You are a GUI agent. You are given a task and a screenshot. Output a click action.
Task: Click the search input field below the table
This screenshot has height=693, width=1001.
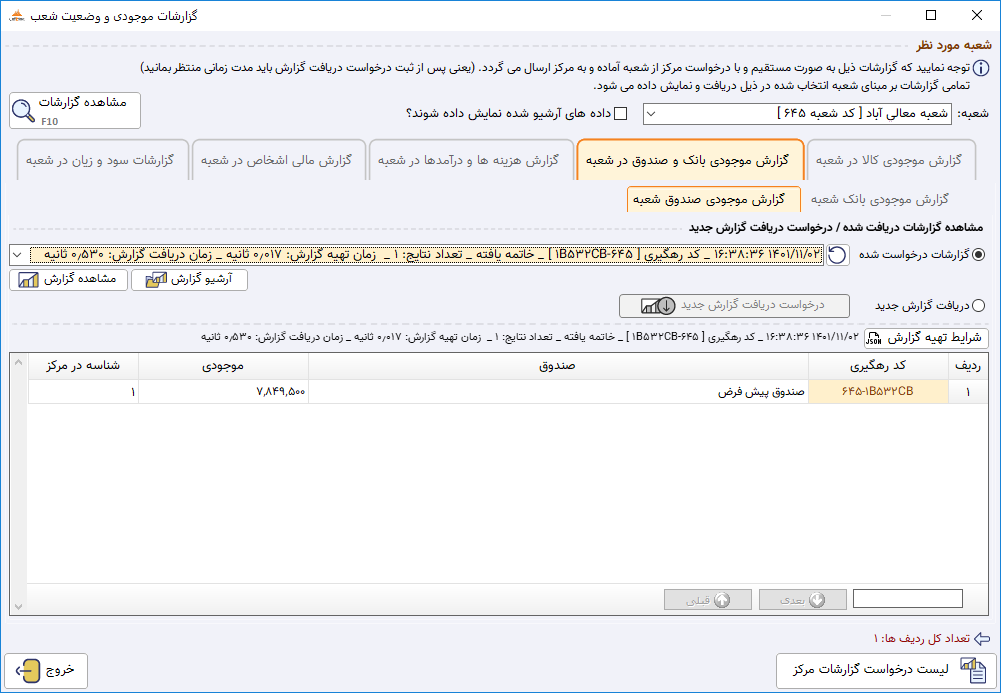(x=908, y=599)
